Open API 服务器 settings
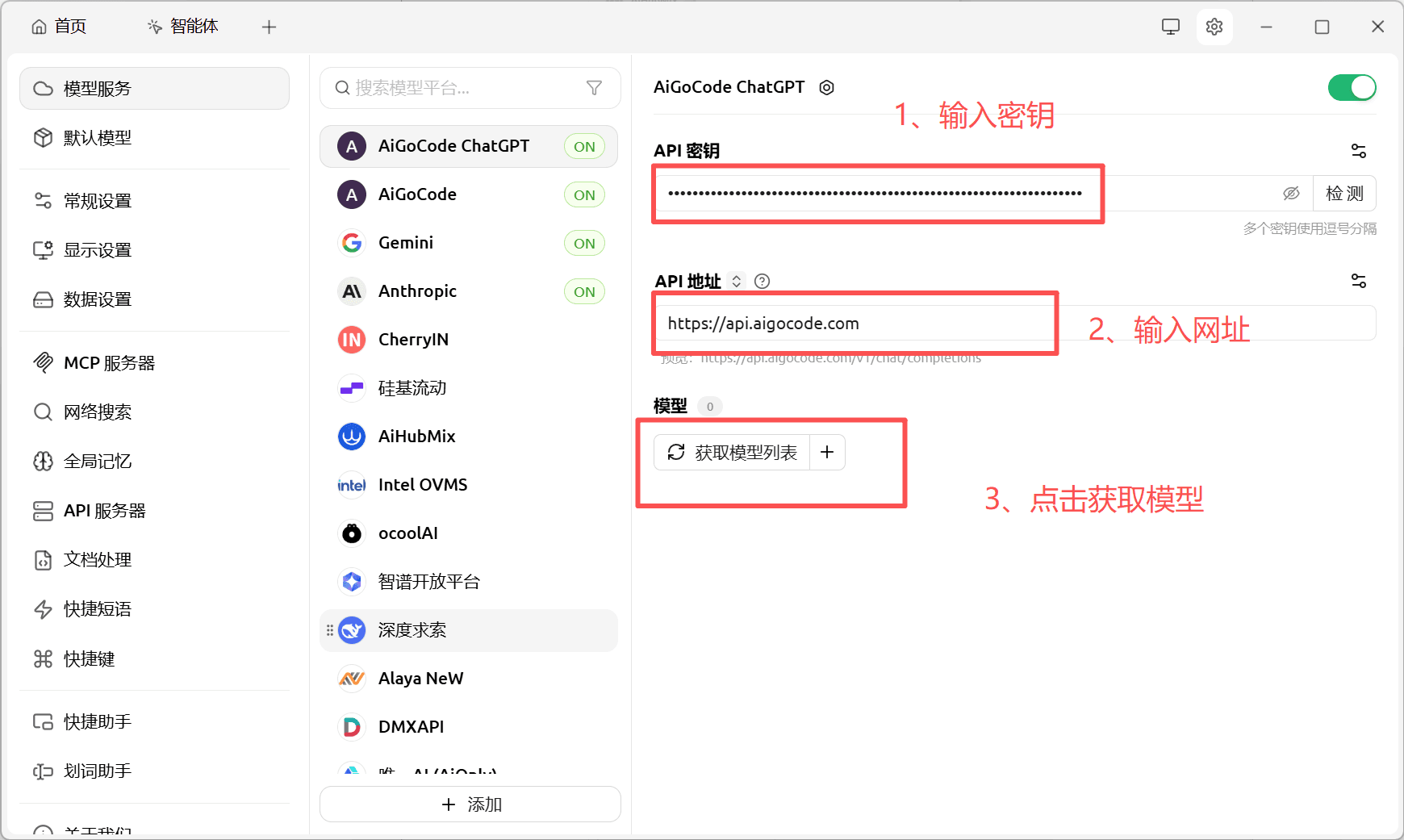Image resolution: width=1404 pixels, height=840 pixels. point(154,511)
